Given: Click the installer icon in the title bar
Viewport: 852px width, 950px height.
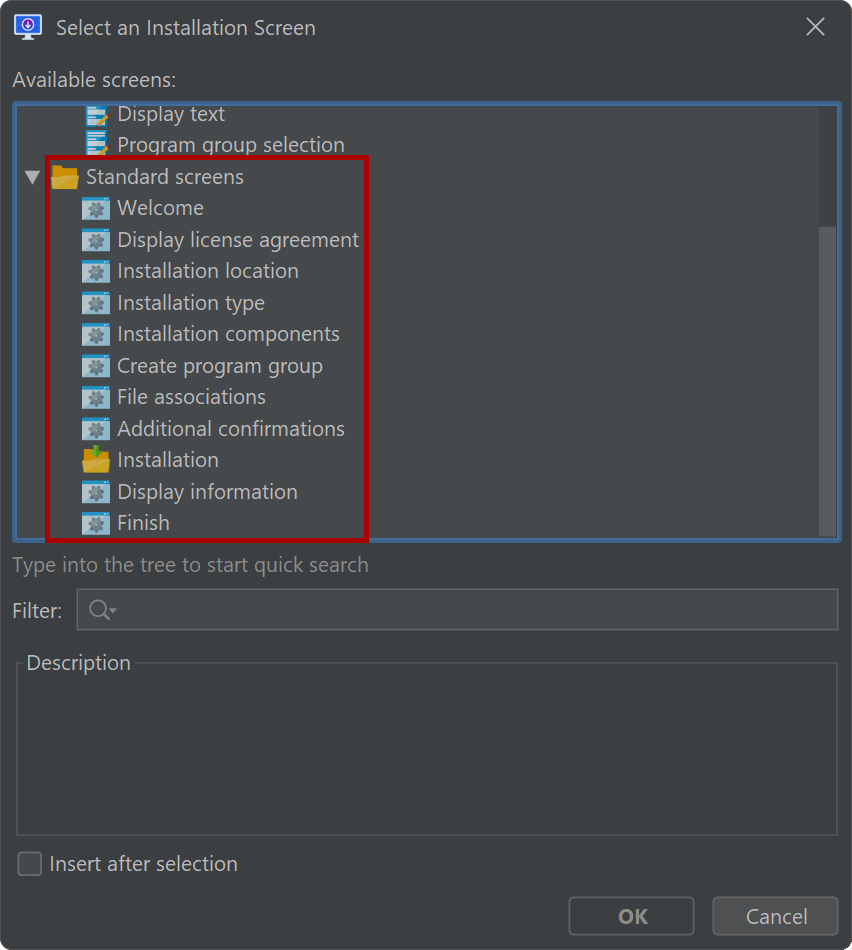Looking at the screenshot, I should (28, 27).
